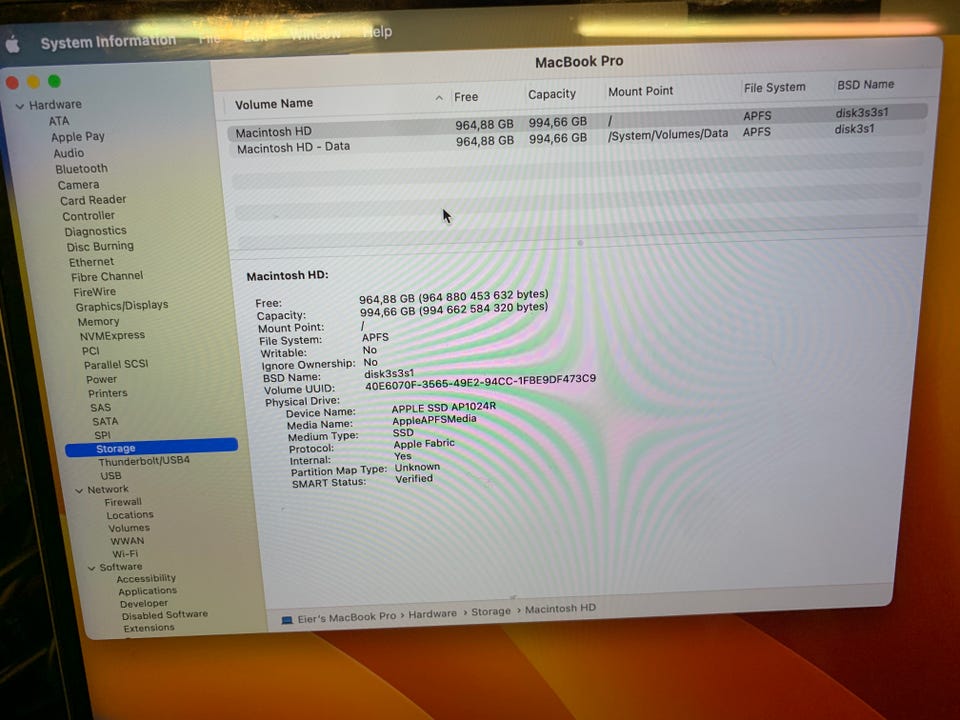960x720 pixels.
Task: Select Disc Burning in the sidebar
Action: pyautogui.click(x=100, y=247)
